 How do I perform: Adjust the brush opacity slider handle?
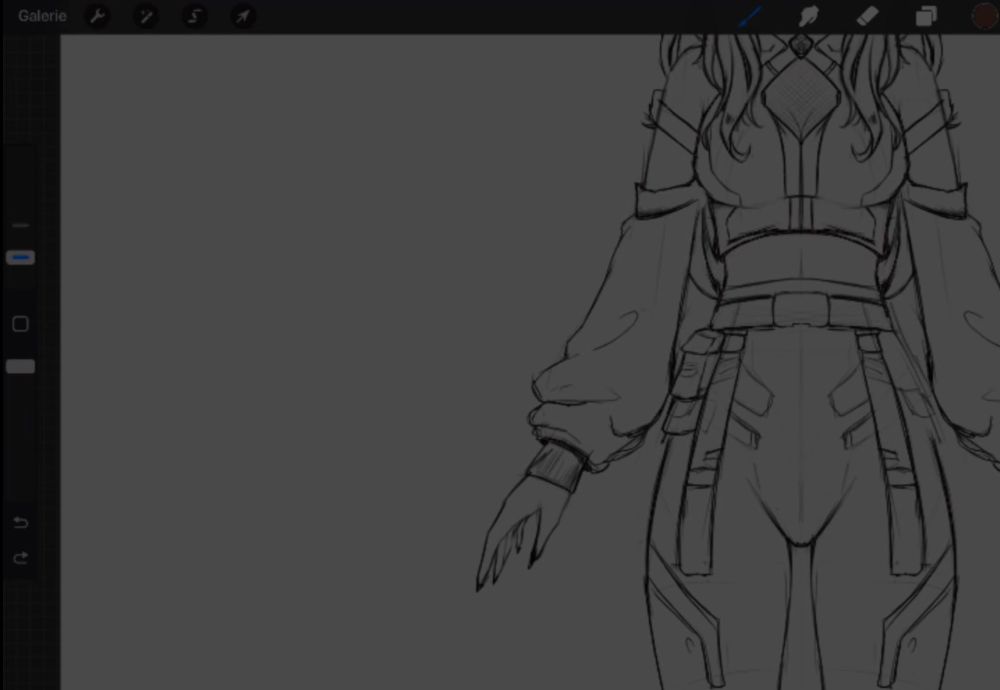[20, 366]
